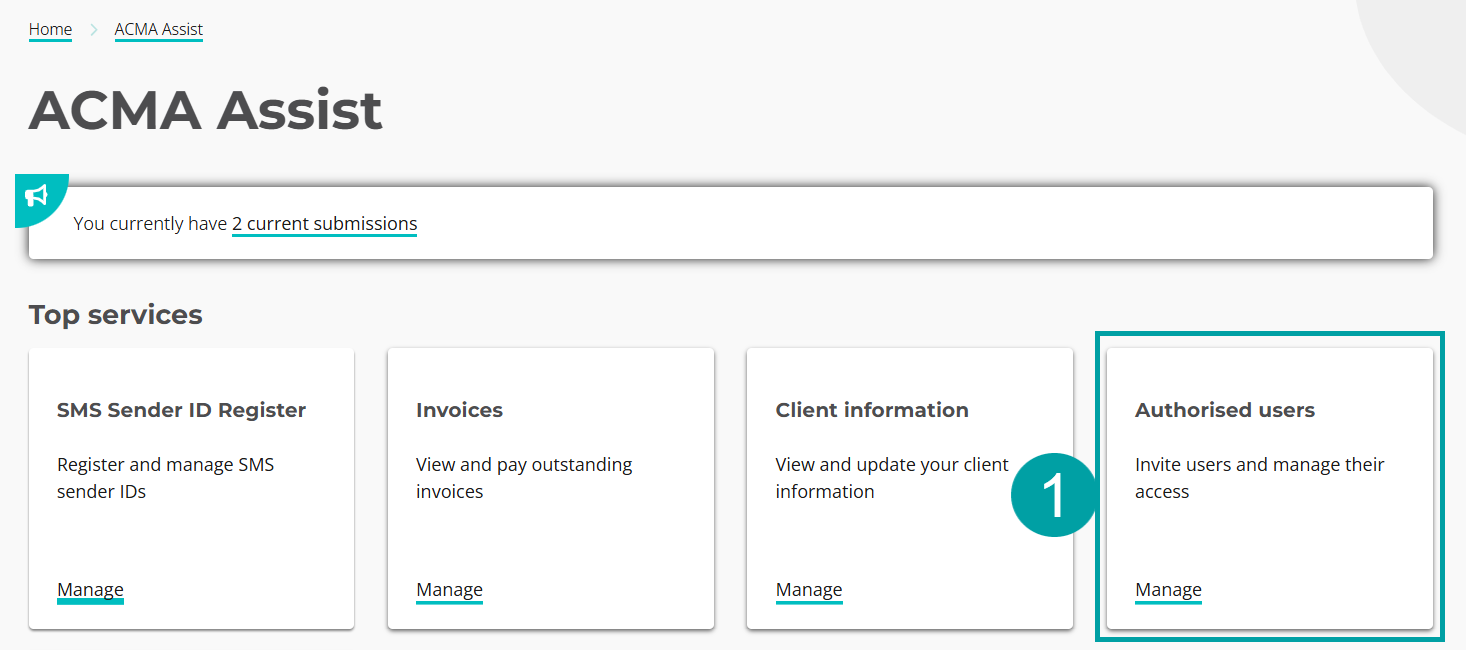Select the teal step marker numbered 1
1466x650 pixels.
(x=1053, y=495)
